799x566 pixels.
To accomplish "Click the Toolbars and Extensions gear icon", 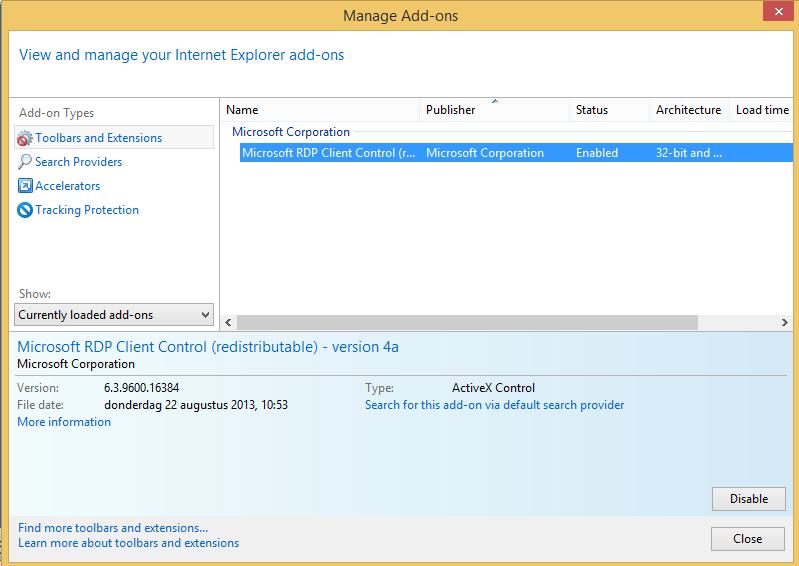I will click(25, 138).
